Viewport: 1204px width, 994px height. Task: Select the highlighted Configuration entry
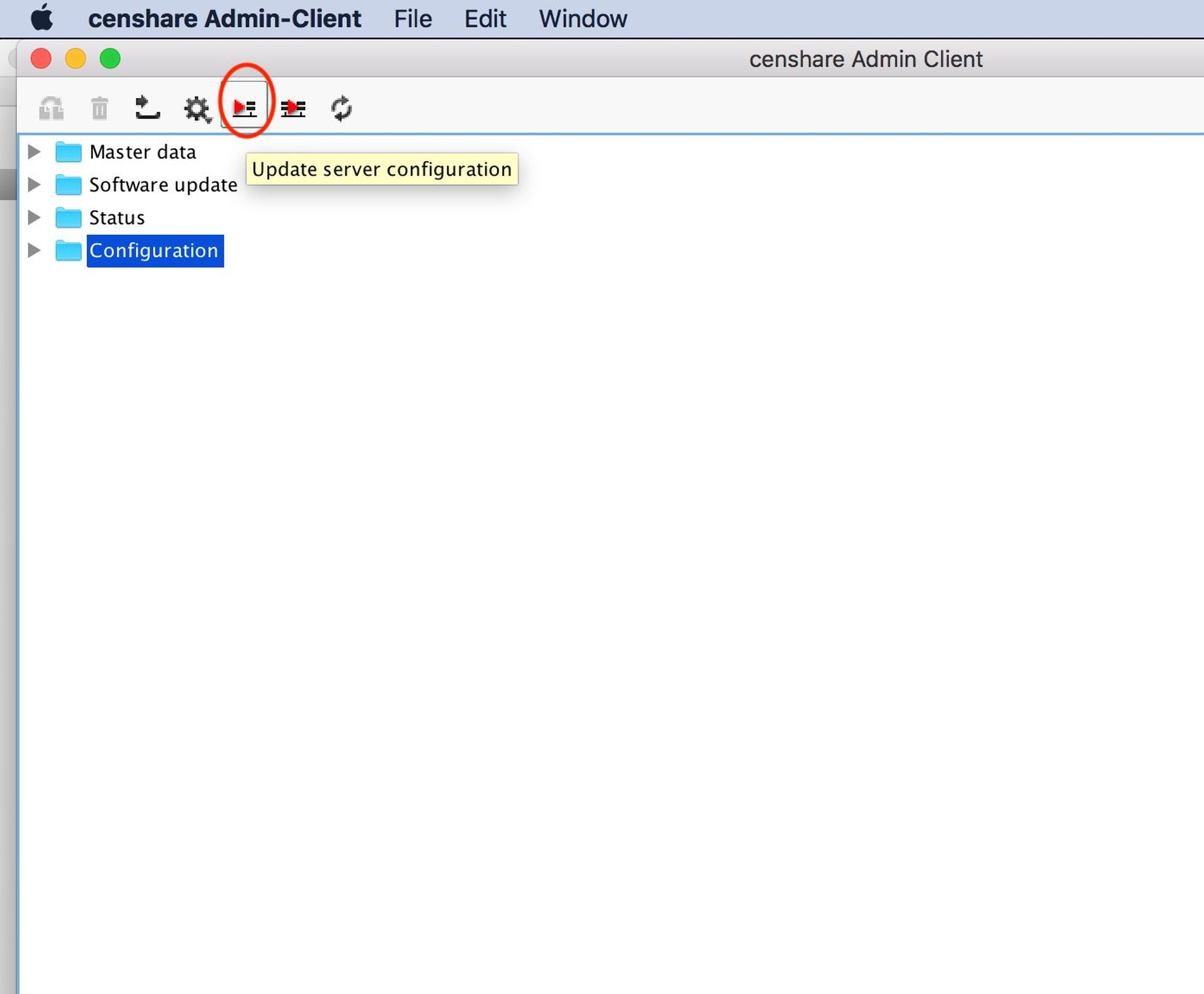(155, 251)
